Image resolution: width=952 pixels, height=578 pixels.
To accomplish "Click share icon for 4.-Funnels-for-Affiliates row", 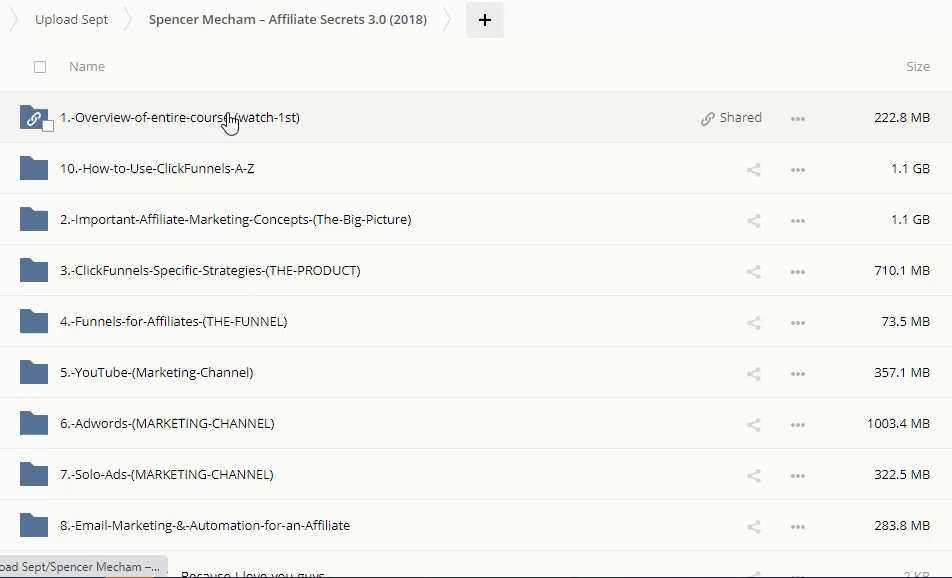I will (x=754, y=322).
